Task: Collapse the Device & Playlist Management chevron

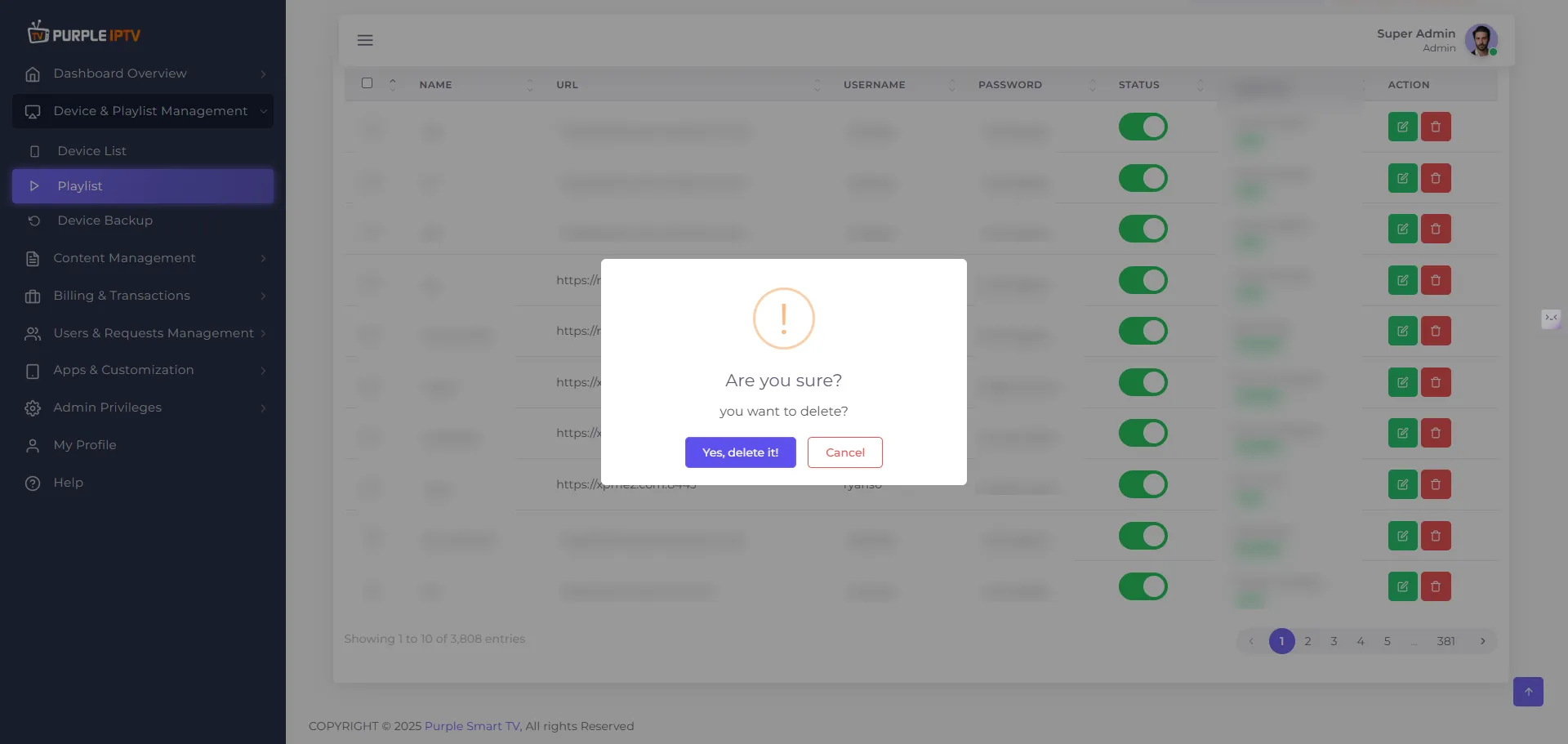Action: tap(263, 112)
